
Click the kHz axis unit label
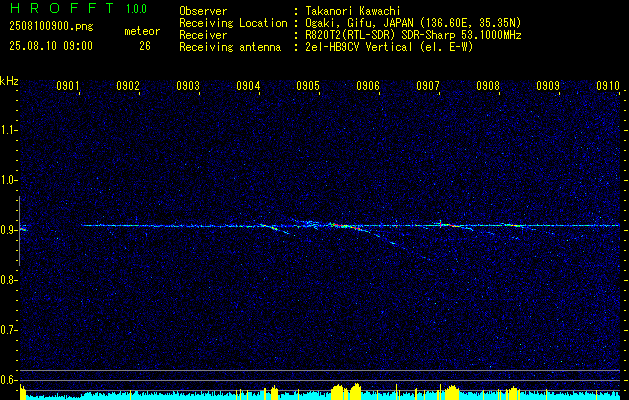tap(9, 81)
